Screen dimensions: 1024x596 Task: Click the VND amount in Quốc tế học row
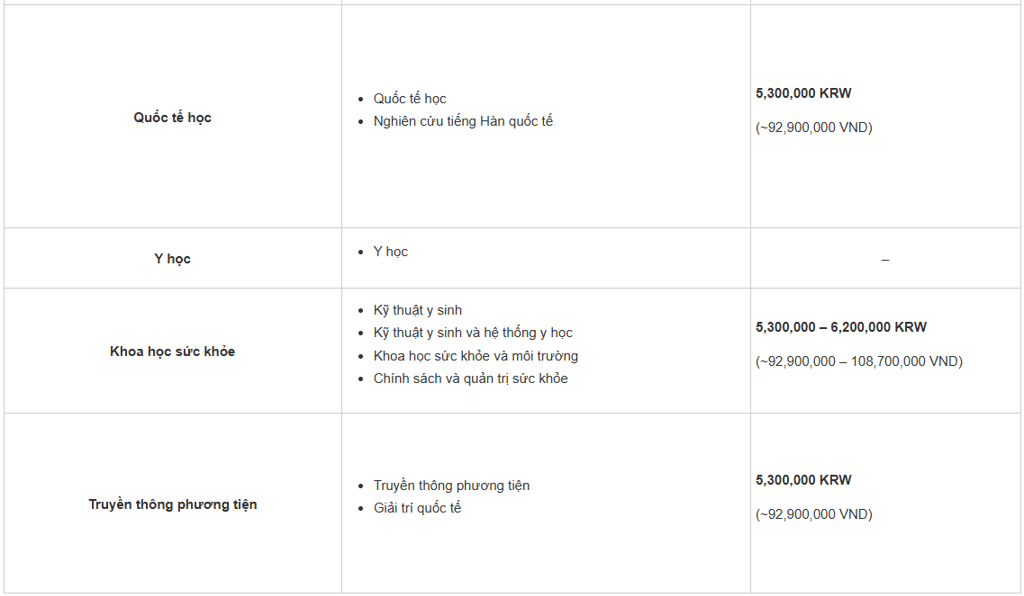pos(814,127)
